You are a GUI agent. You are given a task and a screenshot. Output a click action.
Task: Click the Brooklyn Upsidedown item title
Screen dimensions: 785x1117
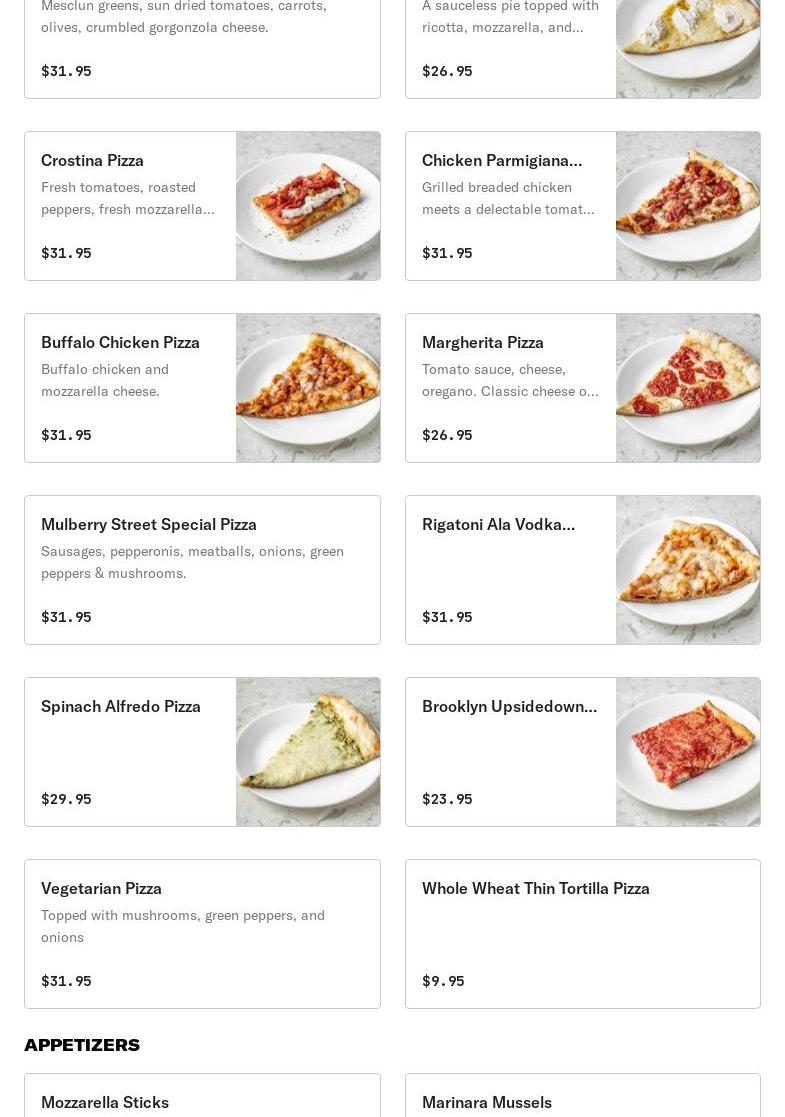tap(509, 706)
